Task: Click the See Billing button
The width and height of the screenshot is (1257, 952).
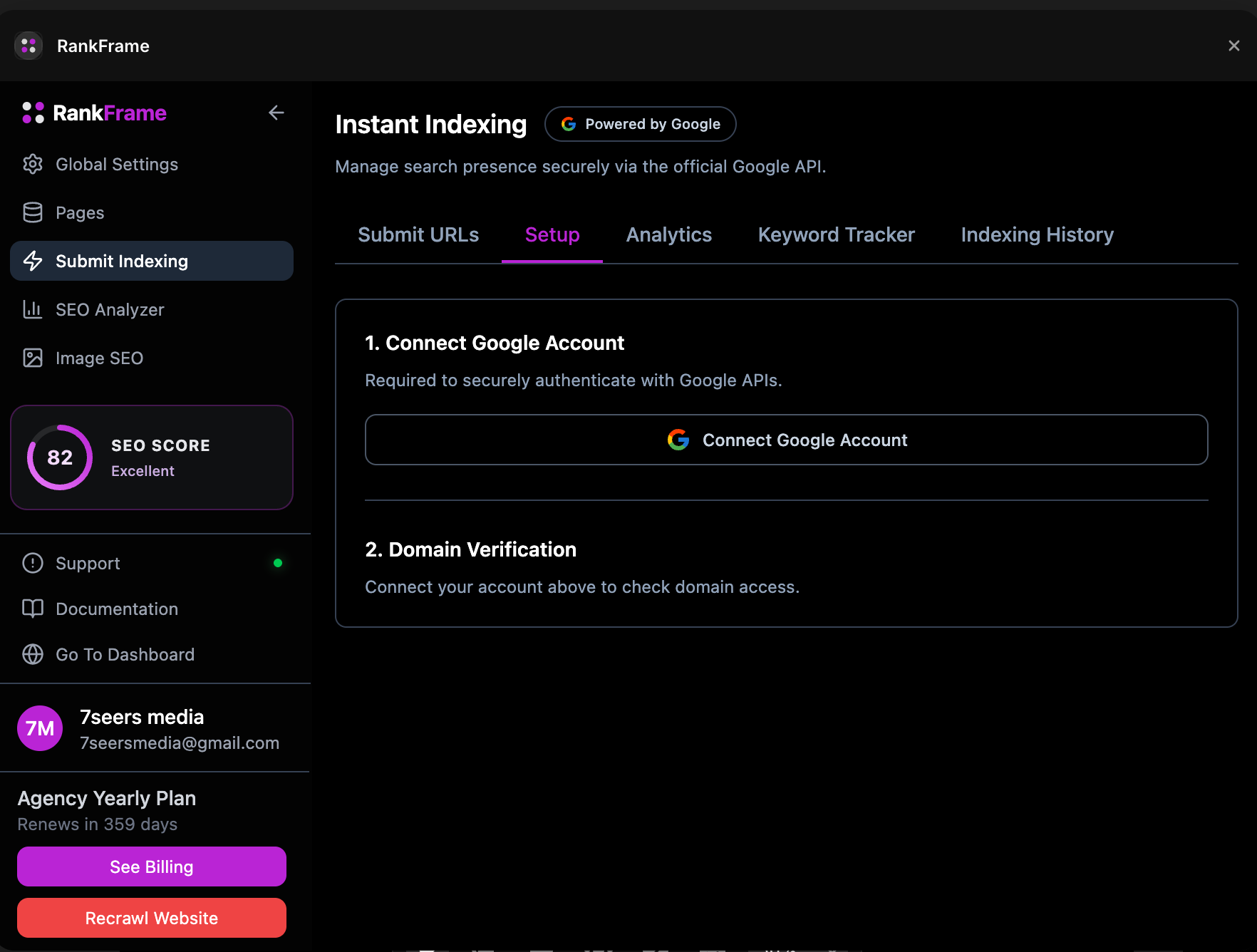Action: point(152,866)
